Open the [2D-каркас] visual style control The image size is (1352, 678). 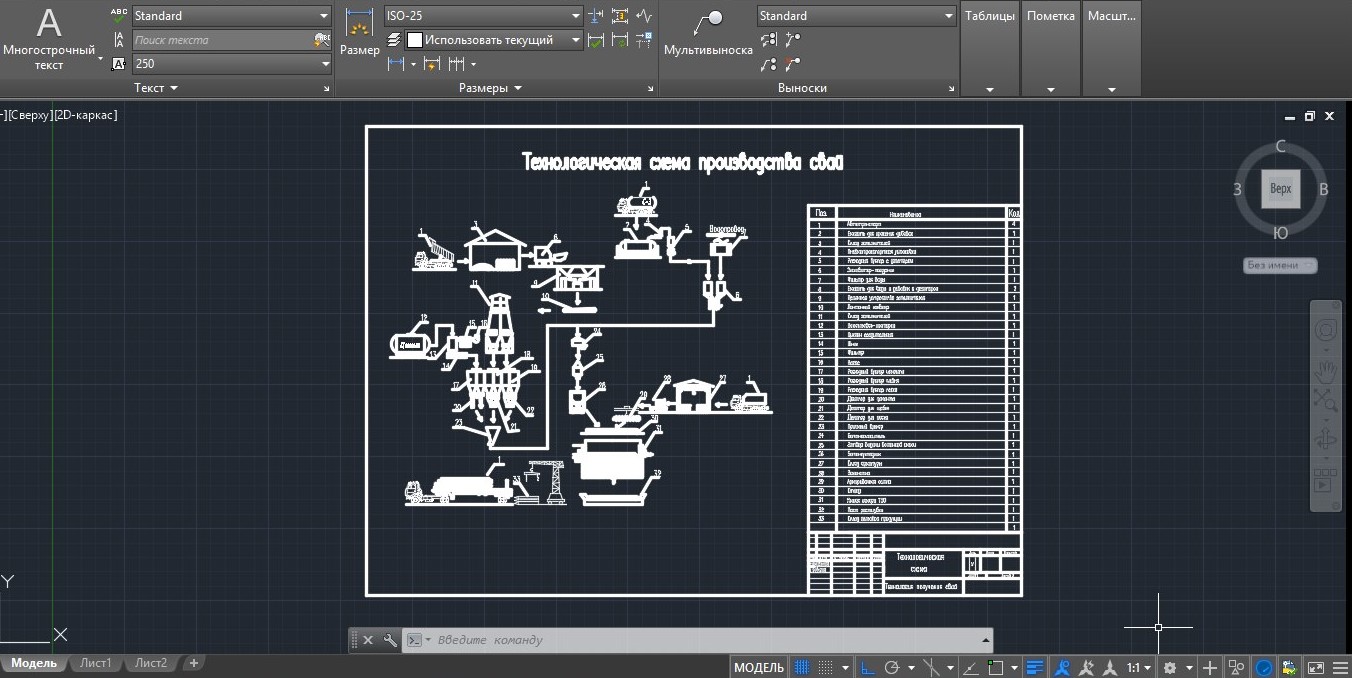85,115
